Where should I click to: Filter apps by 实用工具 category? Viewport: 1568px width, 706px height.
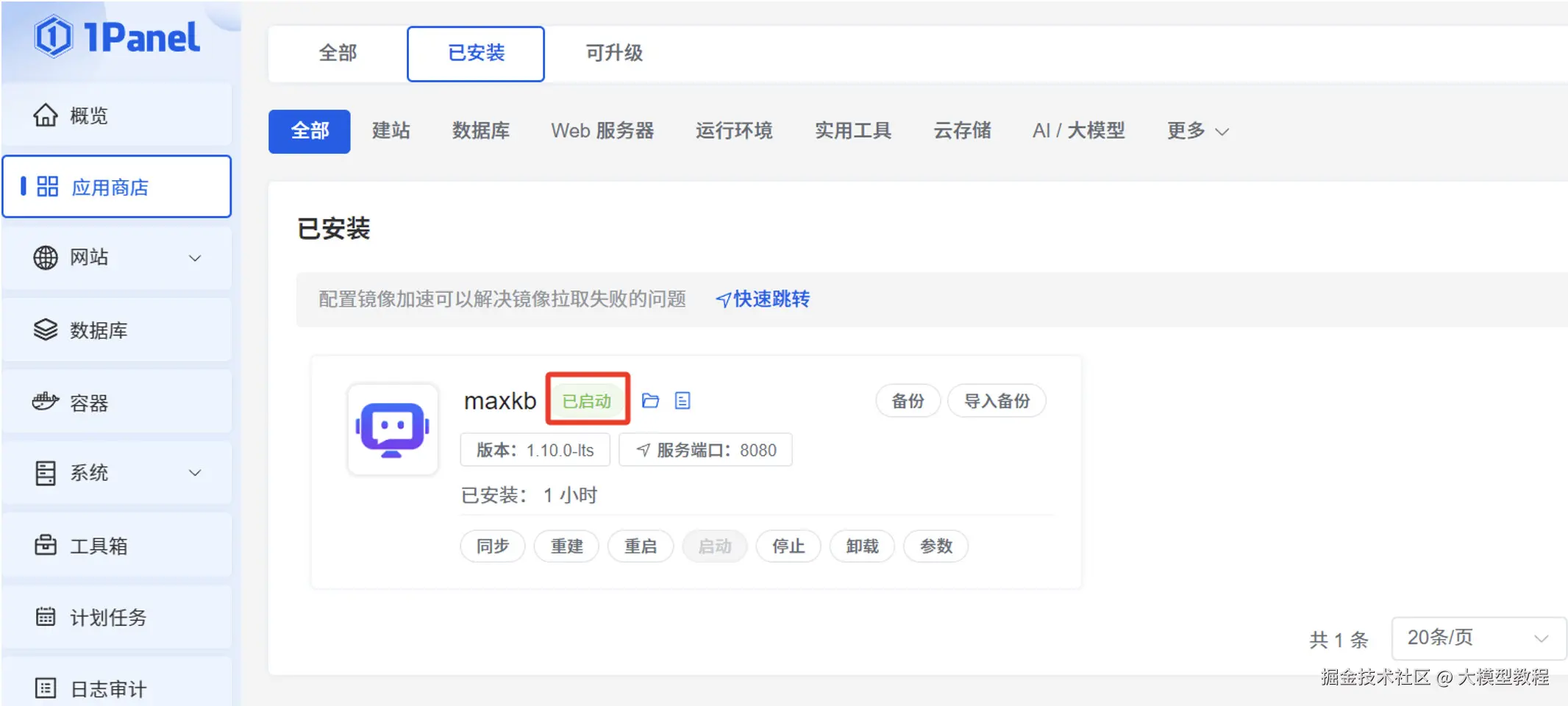[x=853, y=131]
